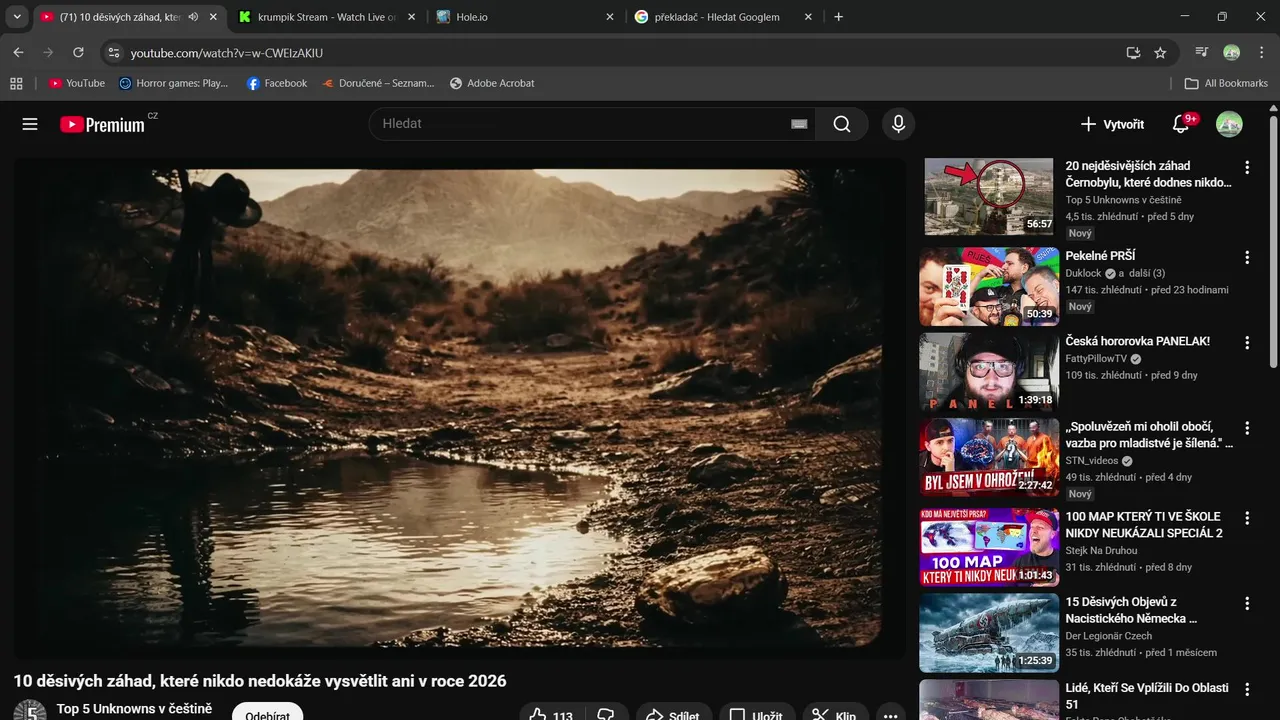This screenshot has width=1280, height=720.
Task: Open 100 MAP video thumbnail
Action: tap(988, 547)
